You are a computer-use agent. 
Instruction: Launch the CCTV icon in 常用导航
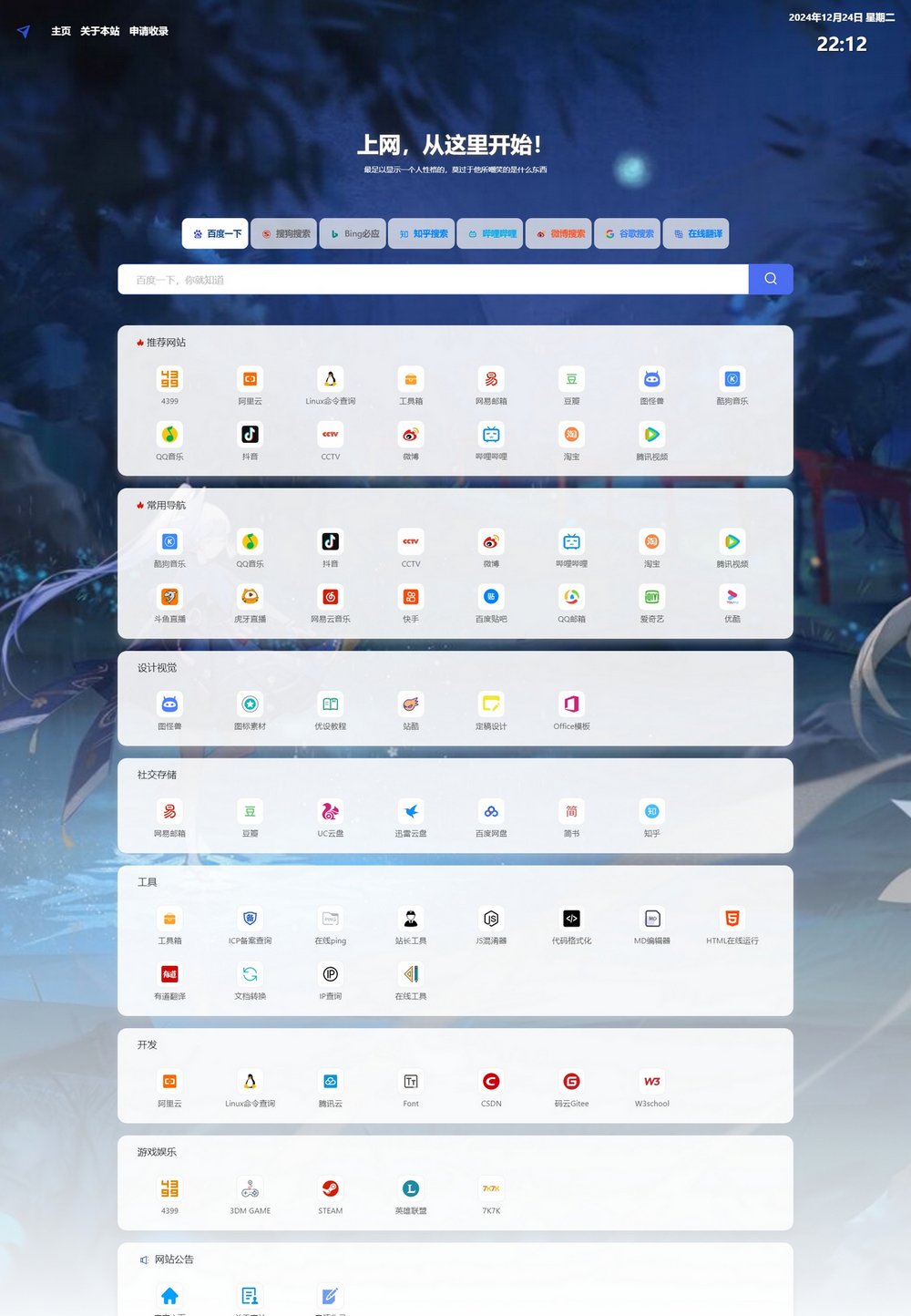411,542
